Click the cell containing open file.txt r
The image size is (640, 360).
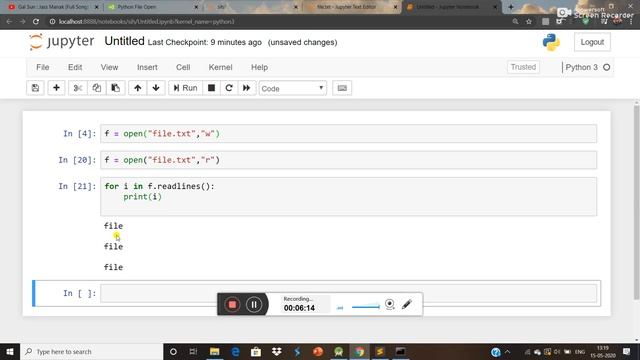pyautogui.click(x=349, y=160)
